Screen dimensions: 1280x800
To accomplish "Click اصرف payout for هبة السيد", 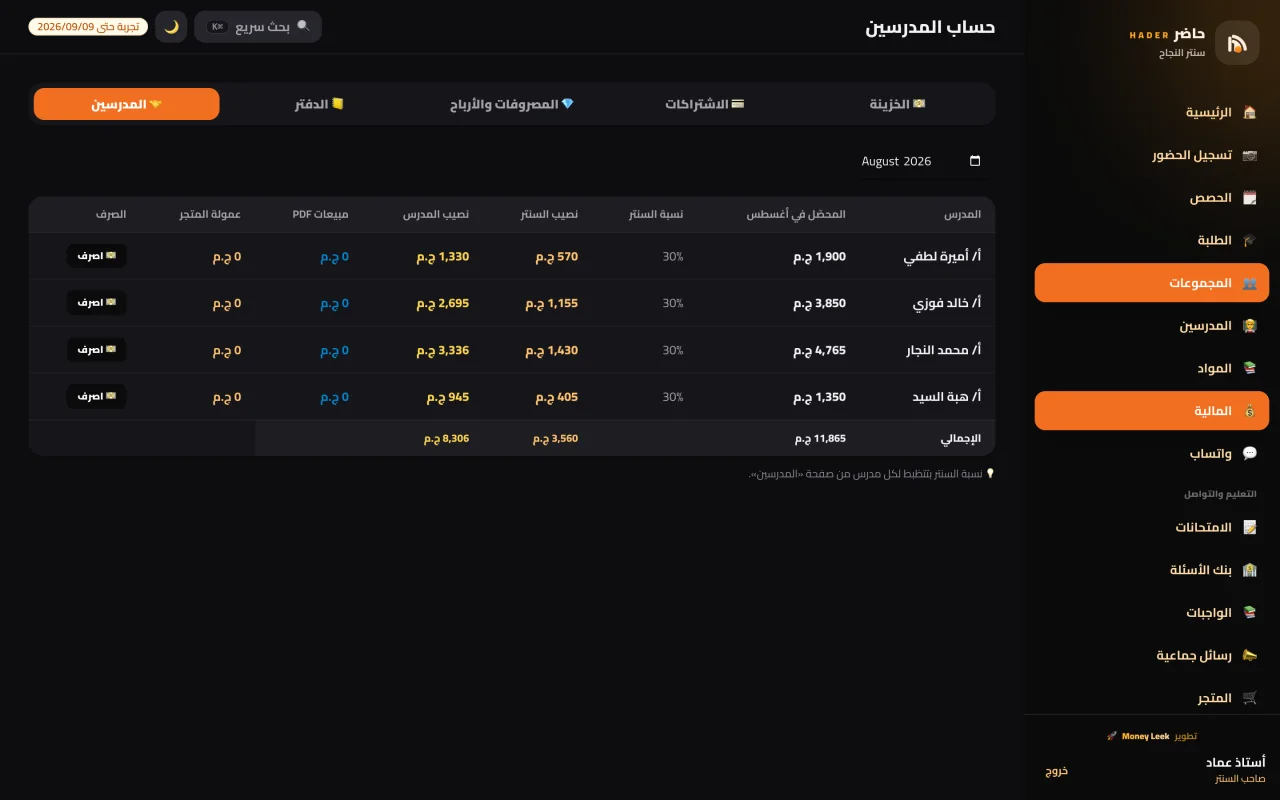I will (x=97, y=397).
